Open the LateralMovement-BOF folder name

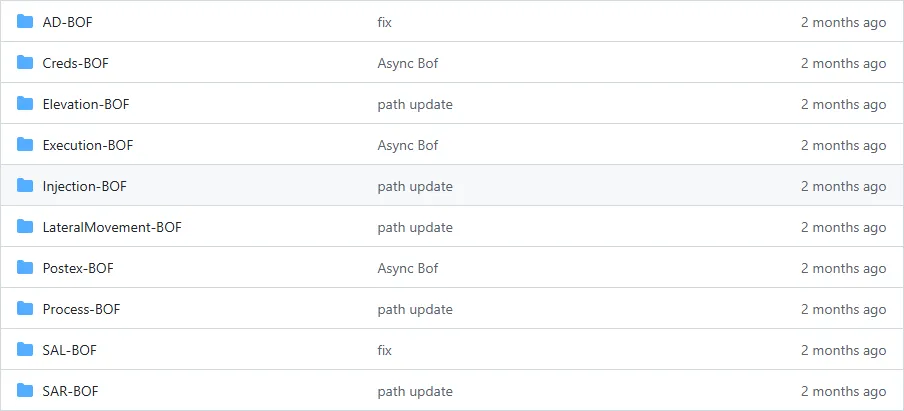tap(112, 227)
